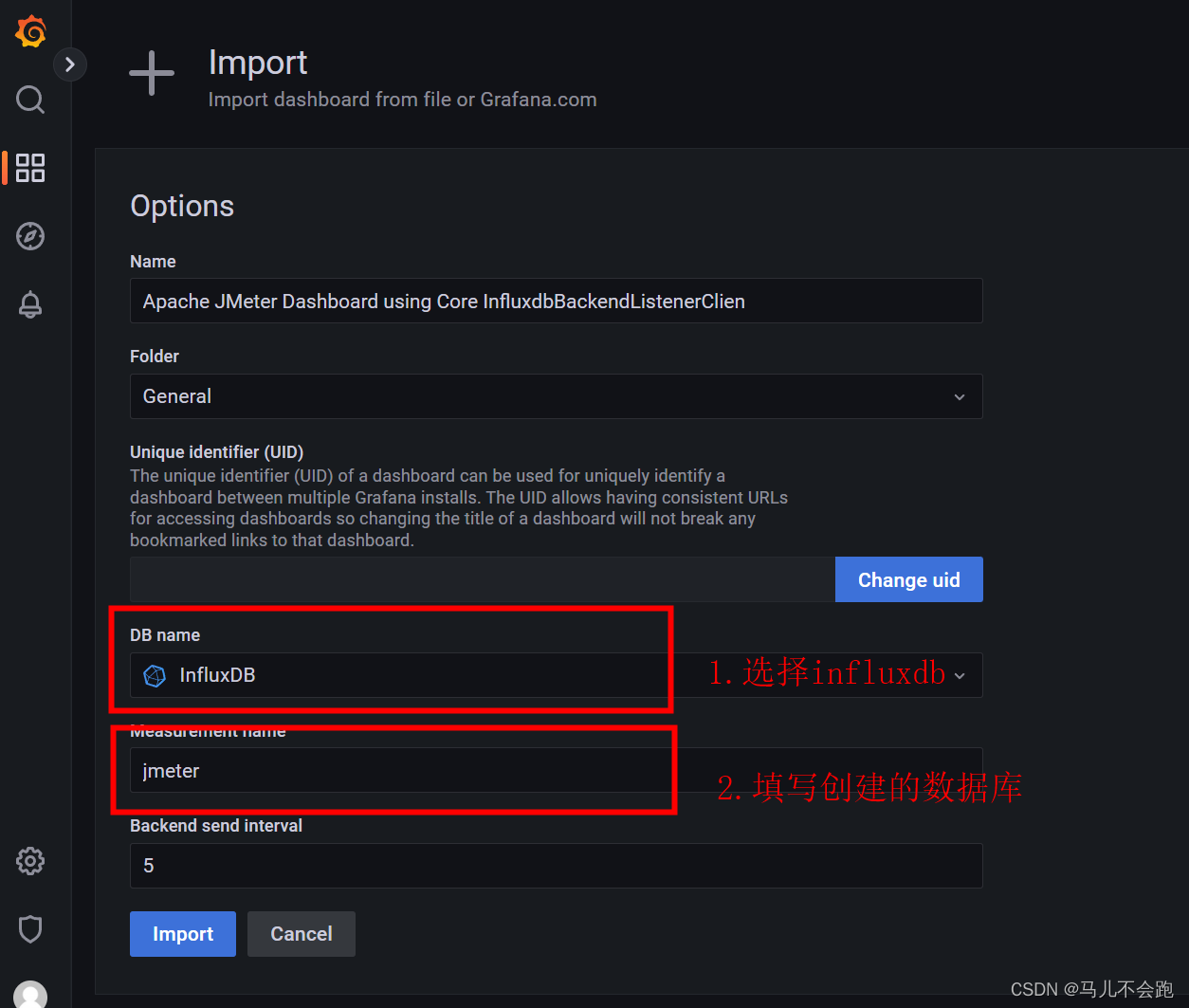
Task: Open the Search dashboards icon
Action: tap(30, 99)
